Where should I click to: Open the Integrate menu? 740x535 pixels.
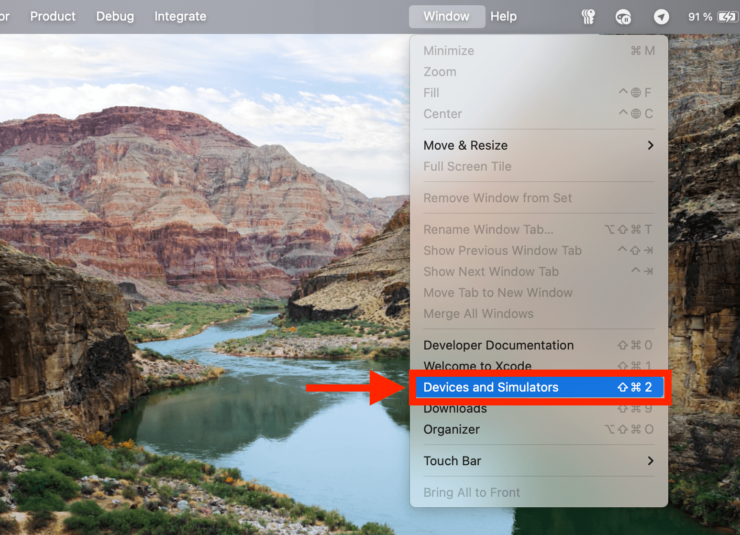pos(180,17)
